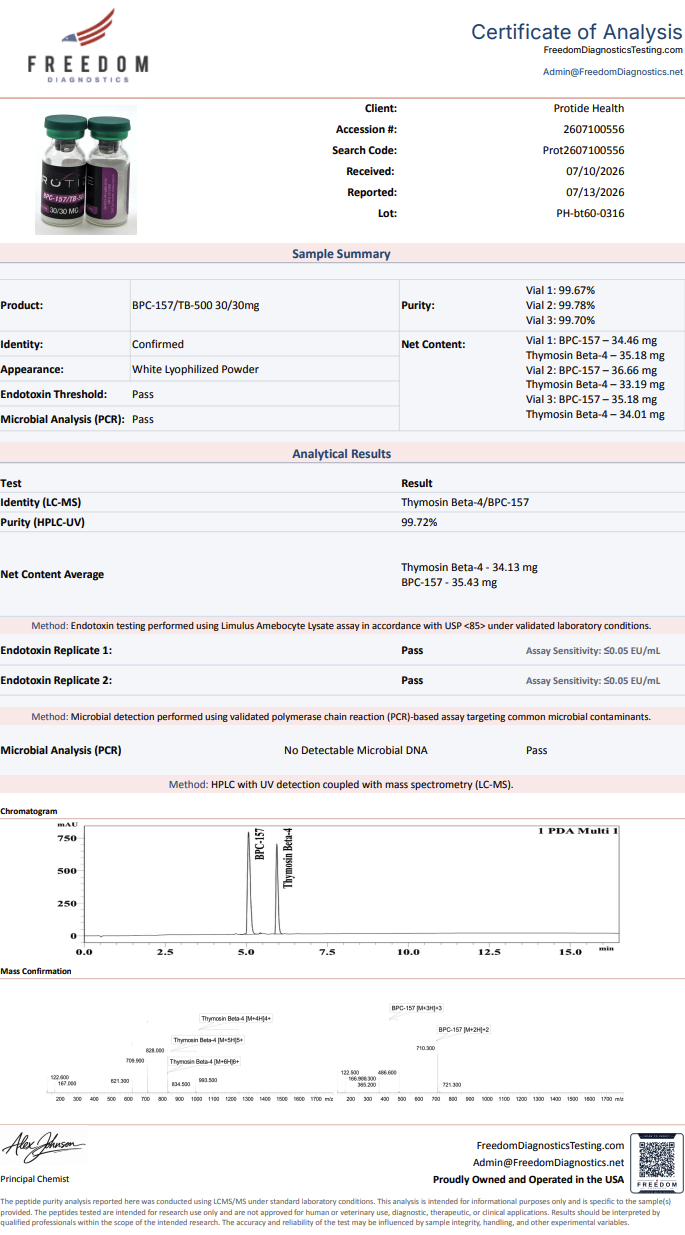The image size is (685, 1235).
Task: Click Proudly Owned and Operated in the USA
Action: [528, 1179]
